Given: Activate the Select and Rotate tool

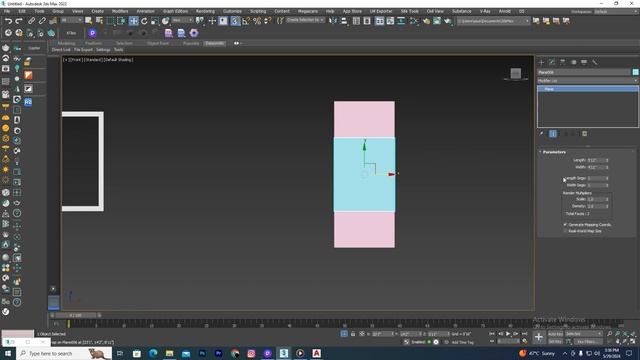Looking at the screenshot, I should click(144, 21).
